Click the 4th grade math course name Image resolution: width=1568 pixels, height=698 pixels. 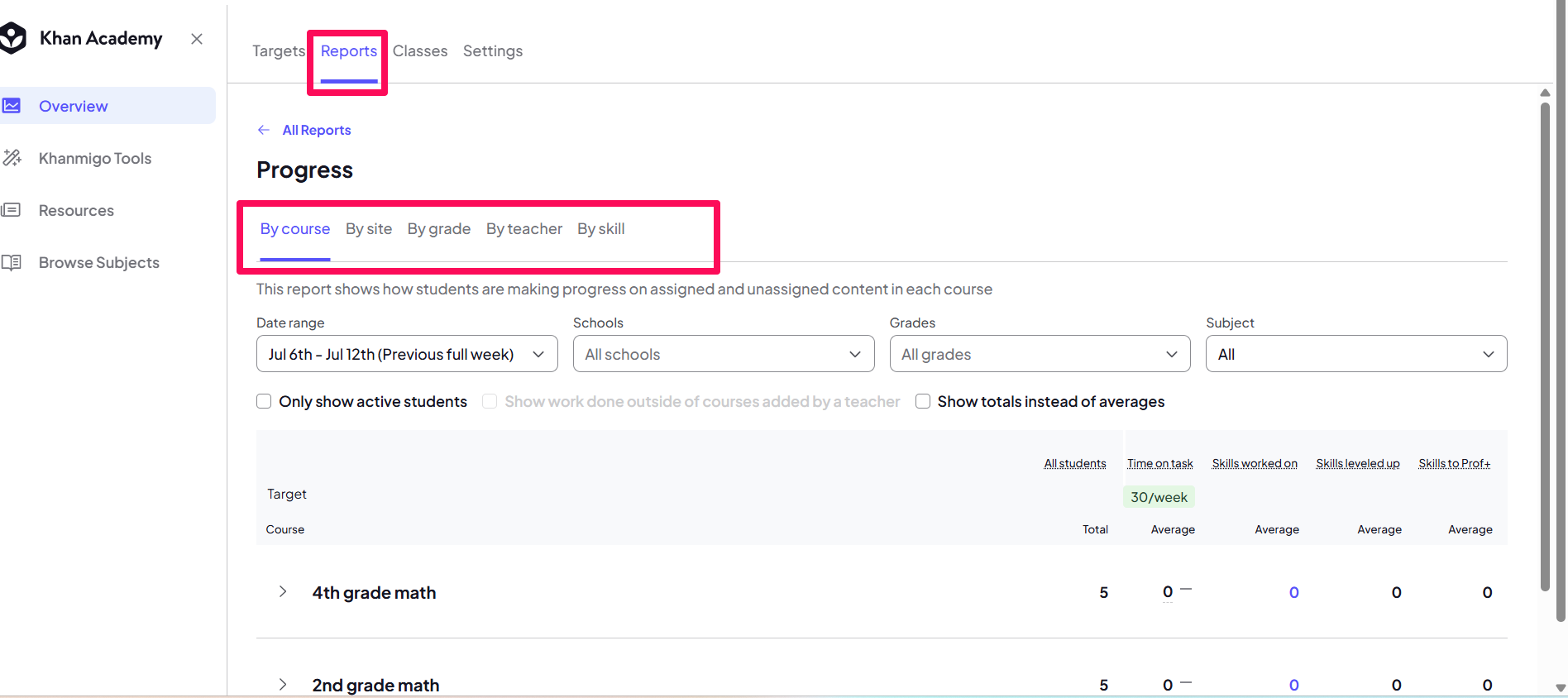coord(374,592)
